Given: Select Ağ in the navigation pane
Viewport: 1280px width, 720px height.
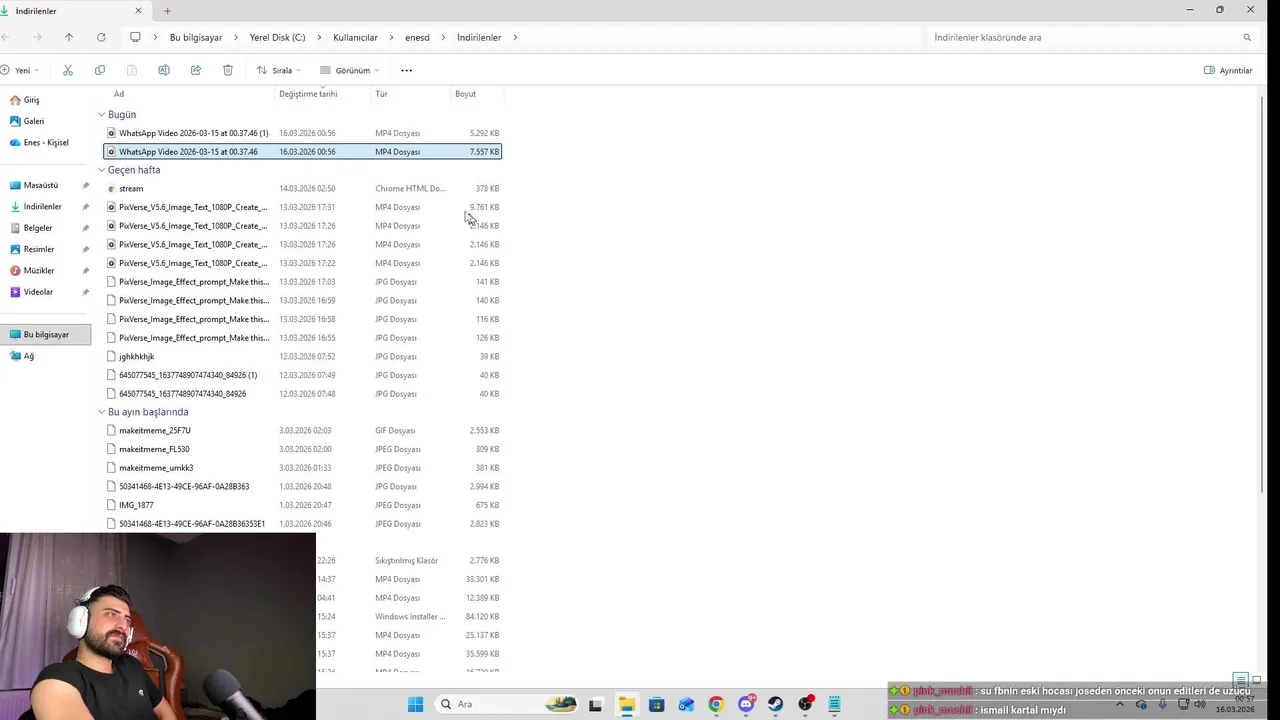Looking at the screenshot, I should click(22, 356).
